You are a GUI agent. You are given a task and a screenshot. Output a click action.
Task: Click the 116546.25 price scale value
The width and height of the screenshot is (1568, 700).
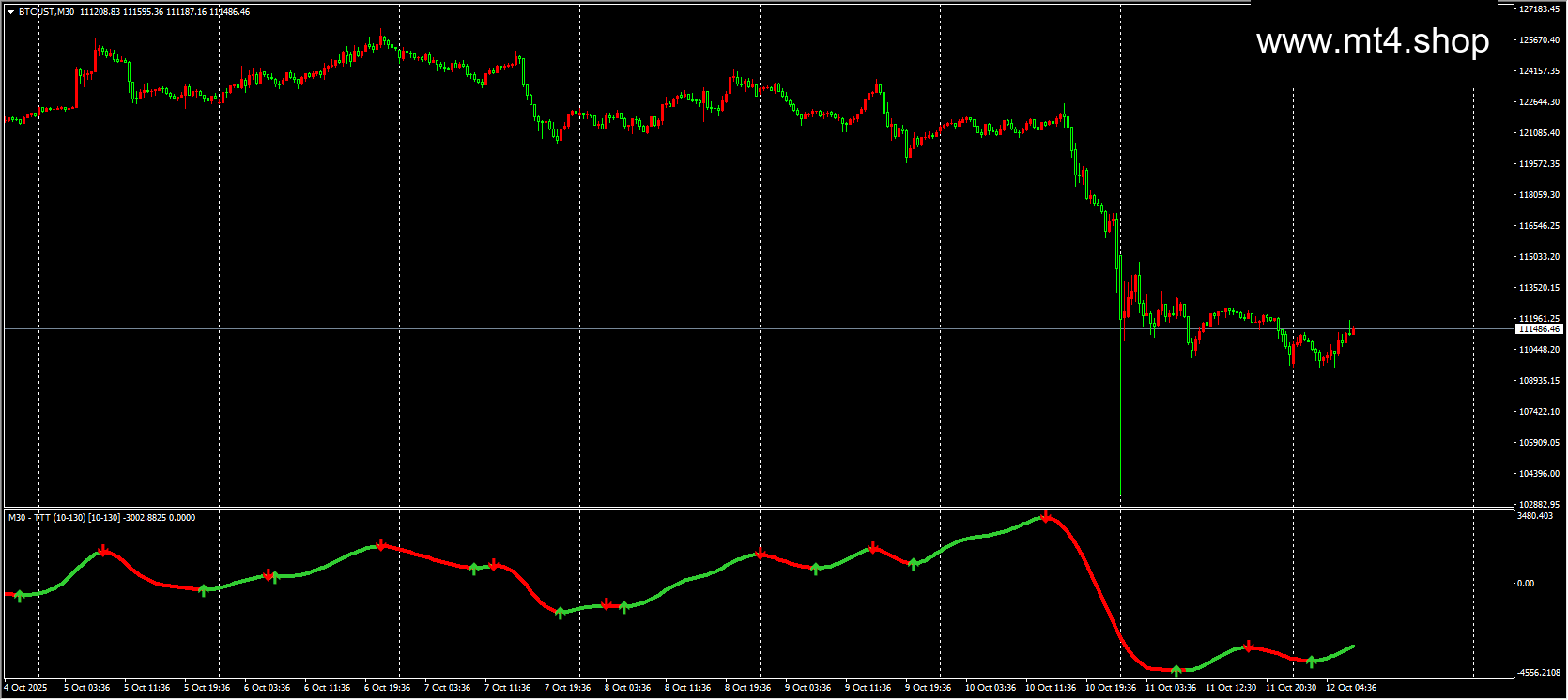[1539, 226]
